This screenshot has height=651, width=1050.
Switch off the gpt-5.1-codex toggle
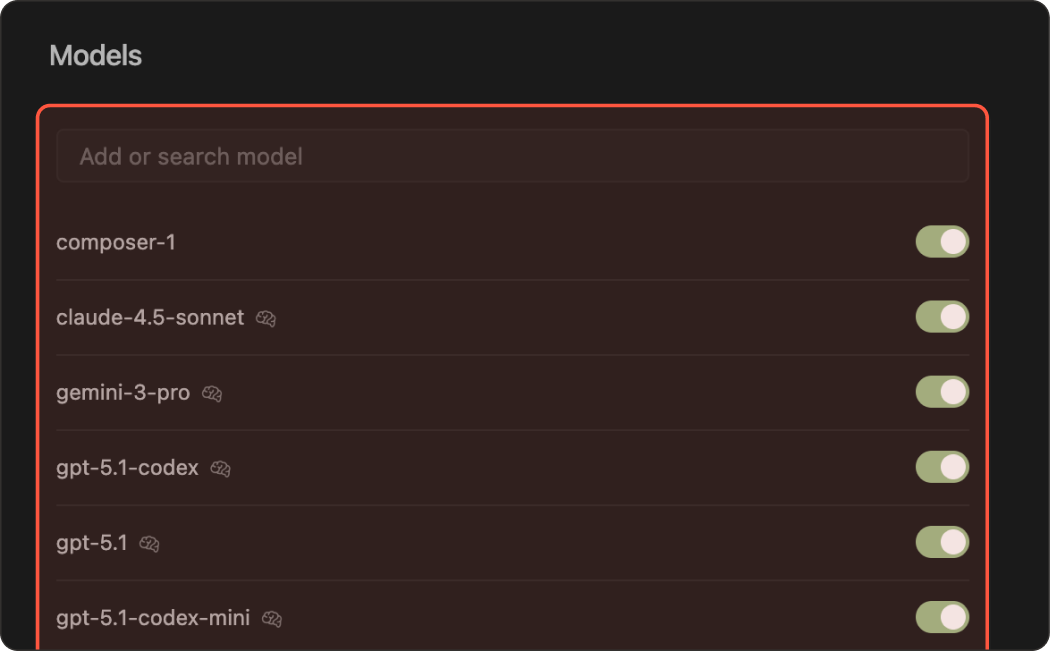coord(942,467)
